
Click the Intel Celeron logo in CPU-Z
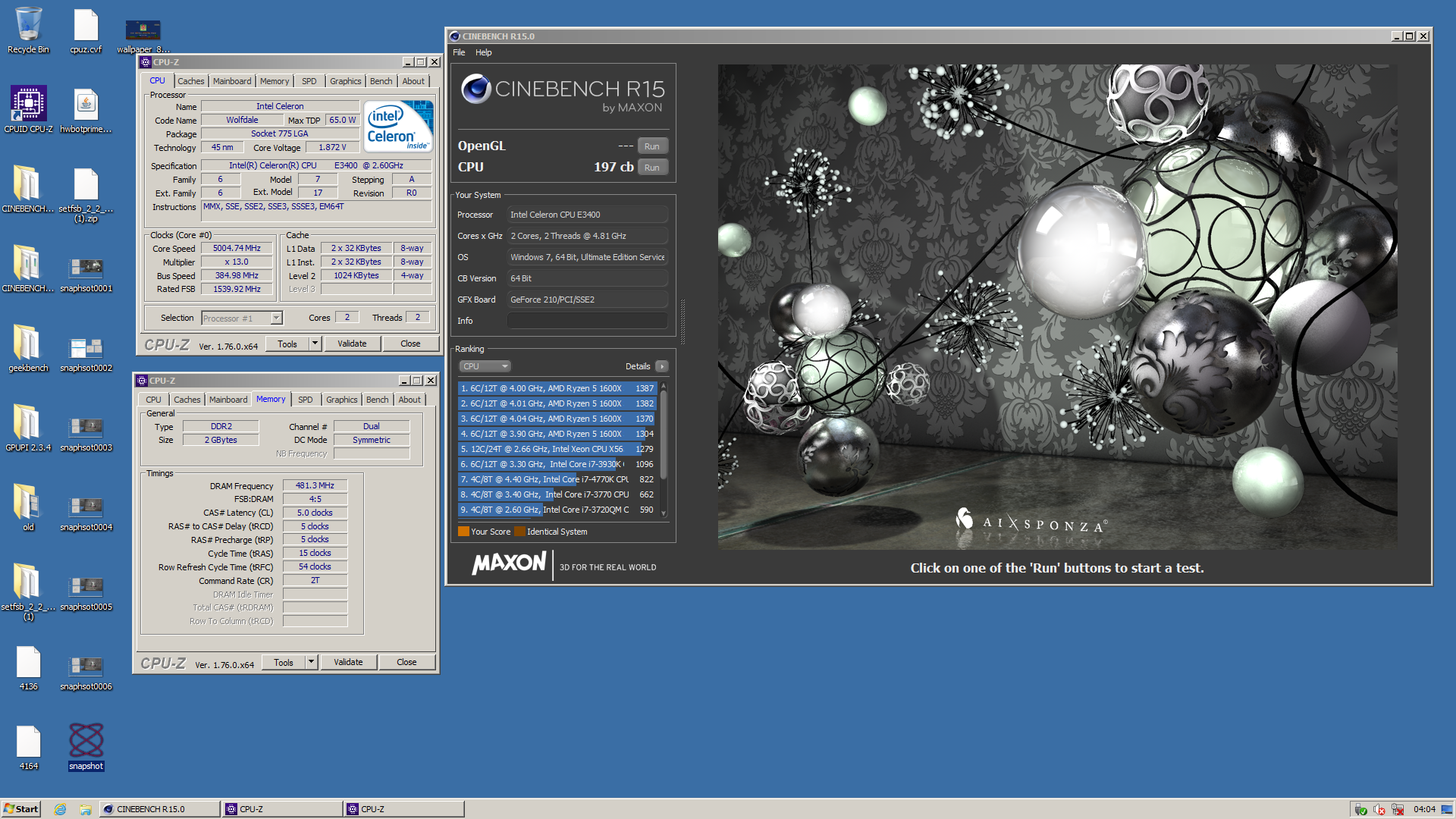coord(398,125)
